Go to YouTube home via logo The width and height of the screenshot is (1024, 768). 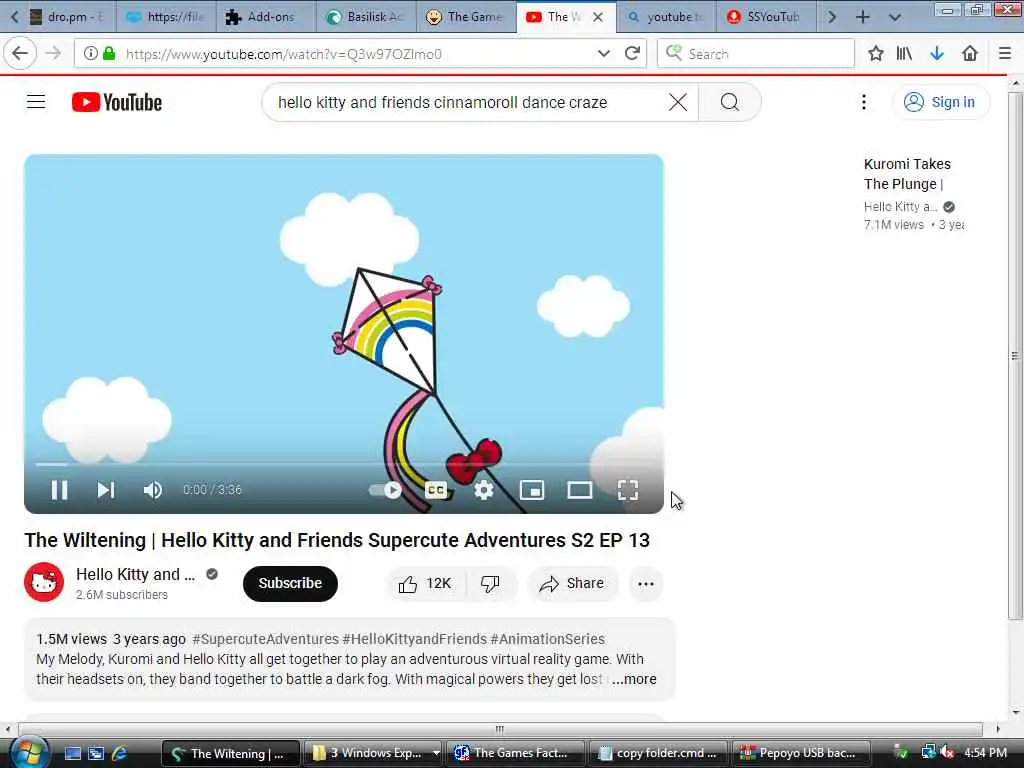(117, 103)
